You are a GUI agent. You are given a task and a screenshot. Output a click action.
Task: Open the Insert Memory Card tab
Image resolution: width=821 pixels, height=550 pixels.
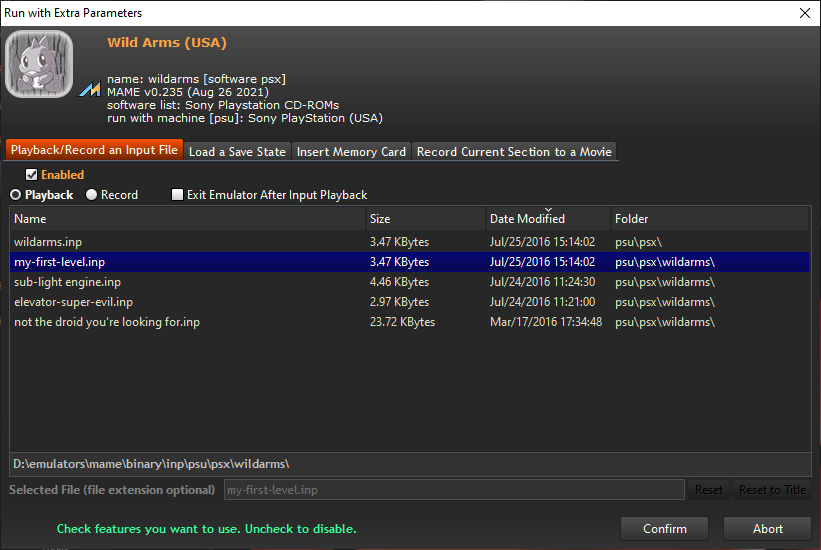[x=351, y=152]
